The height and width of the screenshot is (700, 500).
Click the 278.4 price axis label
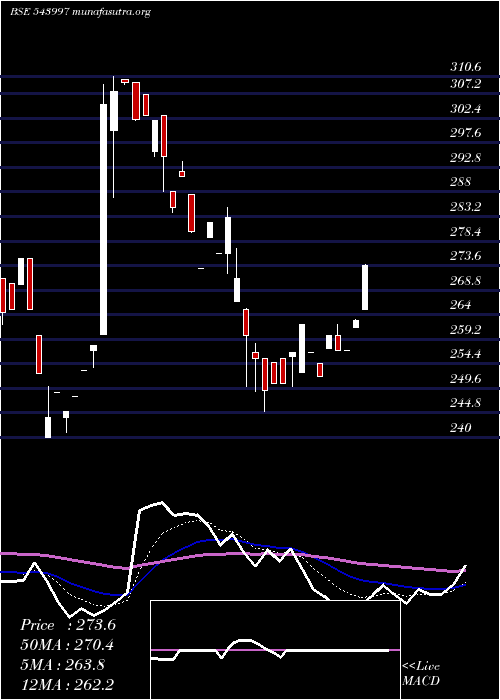[465, 232]
